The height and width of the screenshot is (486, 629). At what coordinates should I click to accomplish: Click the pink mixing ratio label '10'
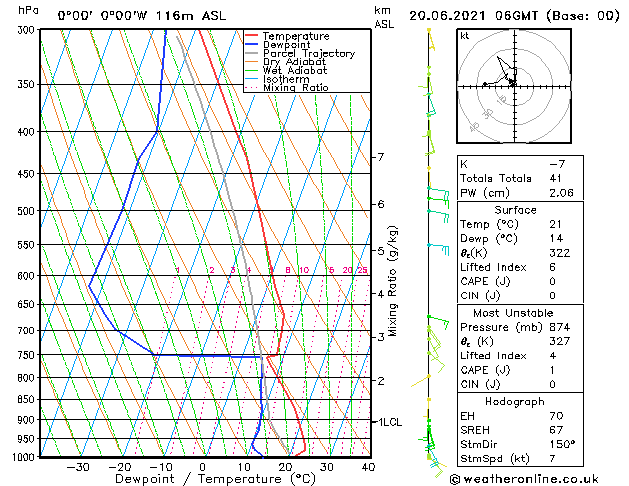coord(304,270)
